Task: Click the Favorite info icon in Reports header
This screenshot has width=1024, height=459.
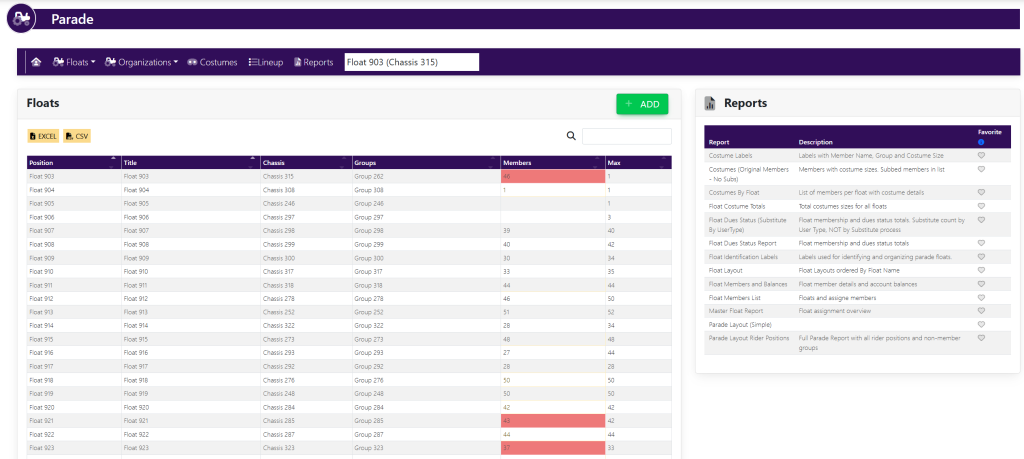Action: click(981, 142)
